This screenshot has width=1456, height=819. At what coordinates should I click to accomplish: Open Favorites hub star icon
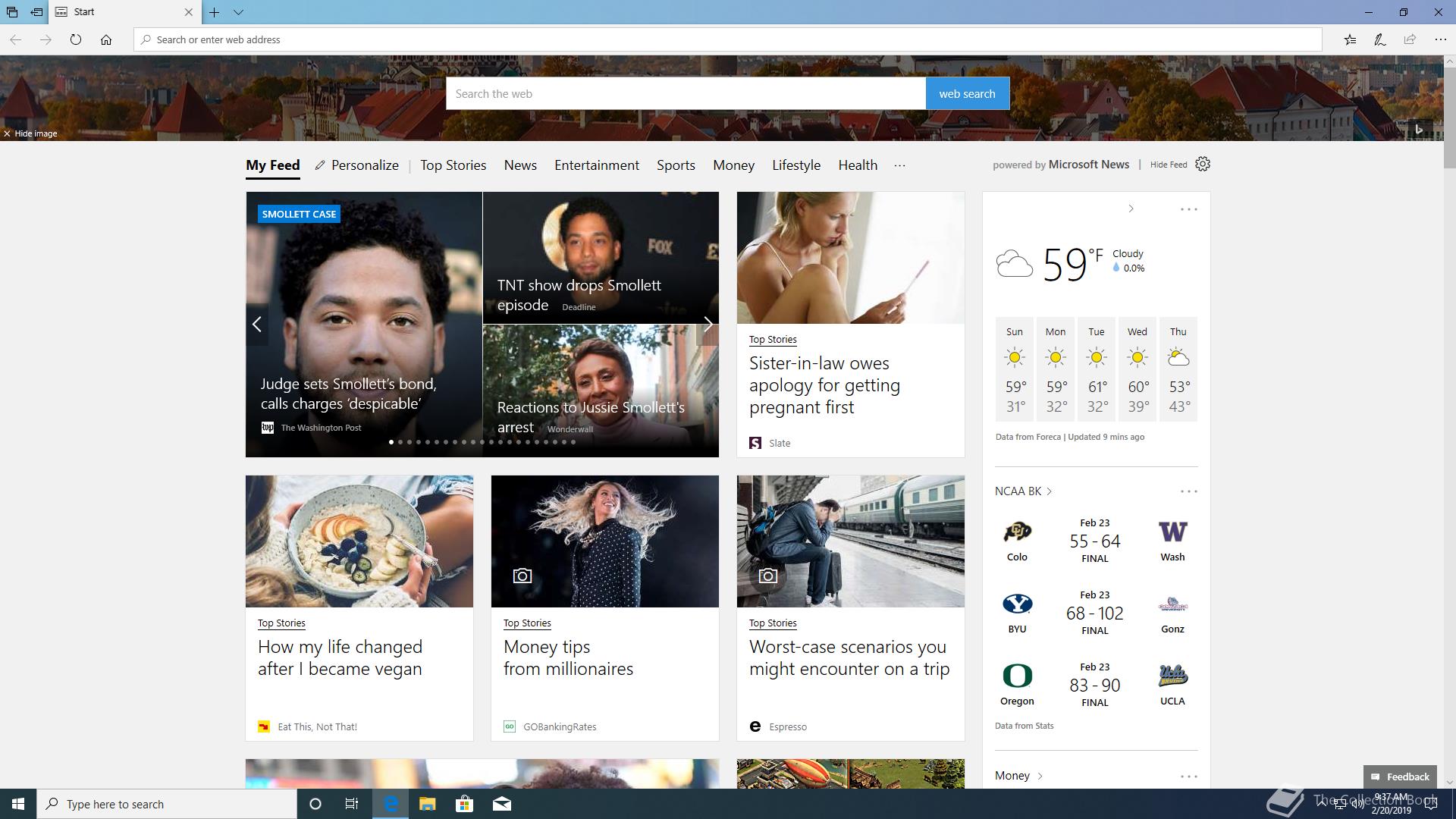(x=1350, y=39)
